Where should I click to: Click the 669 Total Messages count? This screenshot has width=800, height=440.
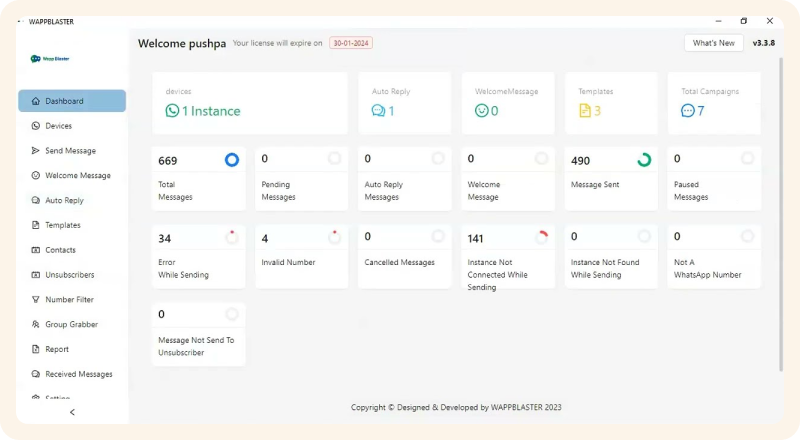[x=167, y=161]
